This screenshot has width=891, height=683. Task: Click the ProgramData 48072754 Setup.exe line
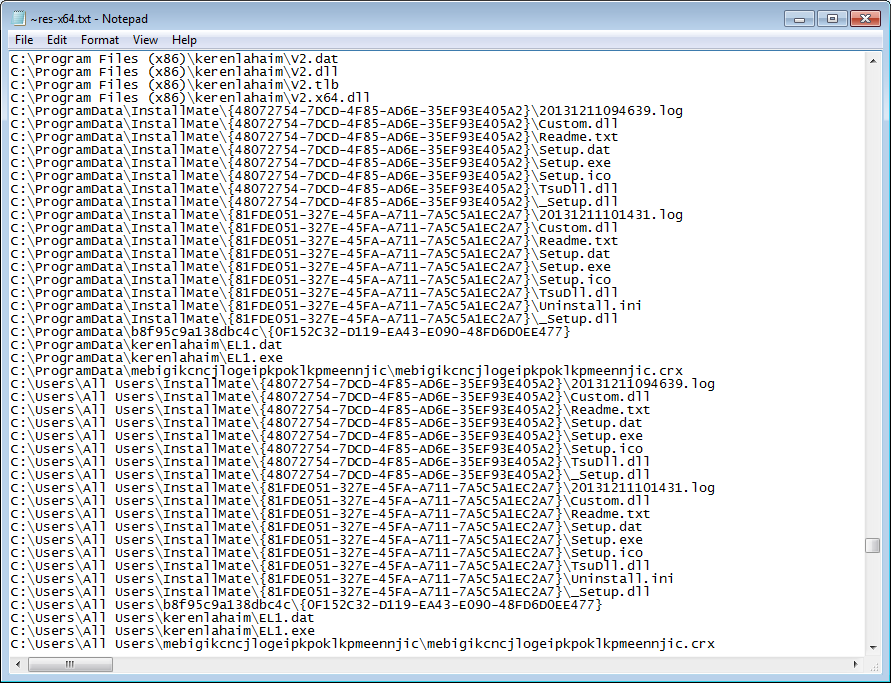point(310,163)
